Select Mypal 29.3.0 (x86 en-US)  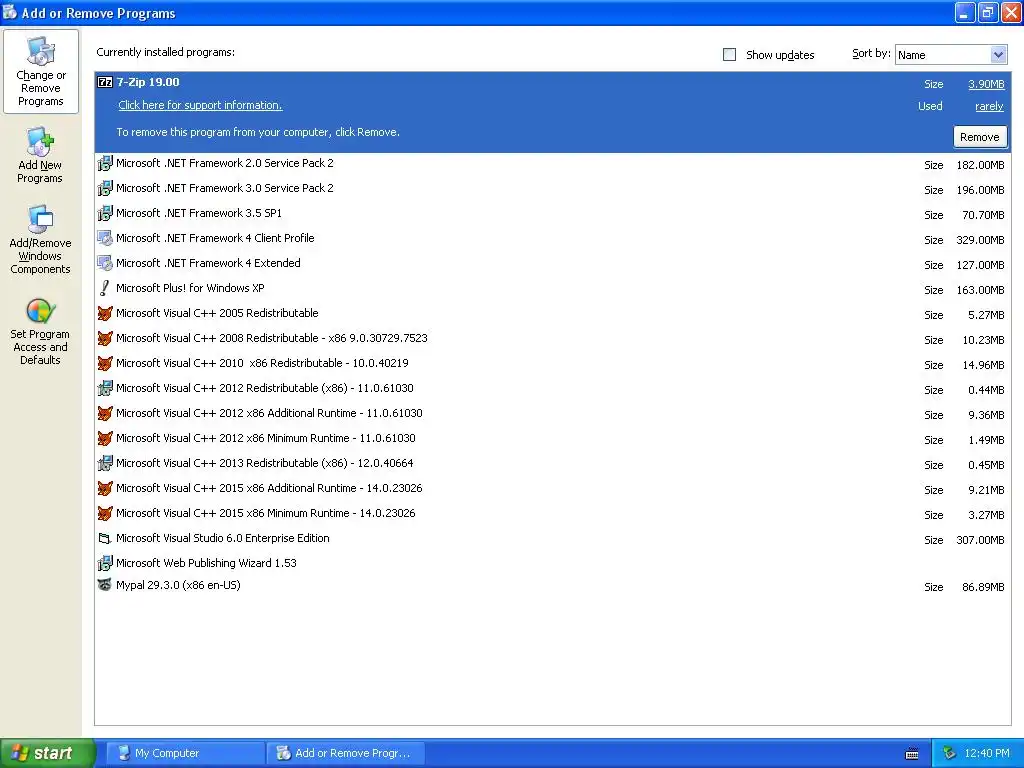pyautogui.click(x=552, y=586)
